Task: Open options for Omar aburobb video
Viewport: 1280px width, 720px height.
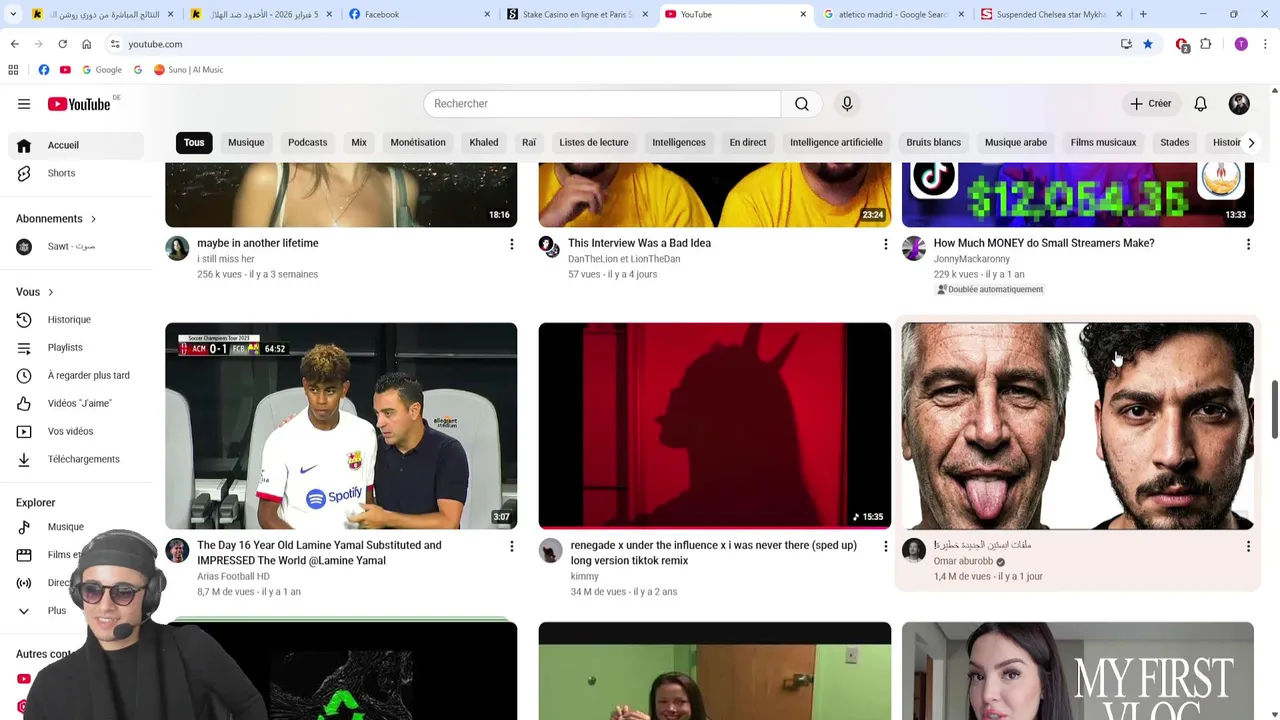Action: click(1248, 546)
